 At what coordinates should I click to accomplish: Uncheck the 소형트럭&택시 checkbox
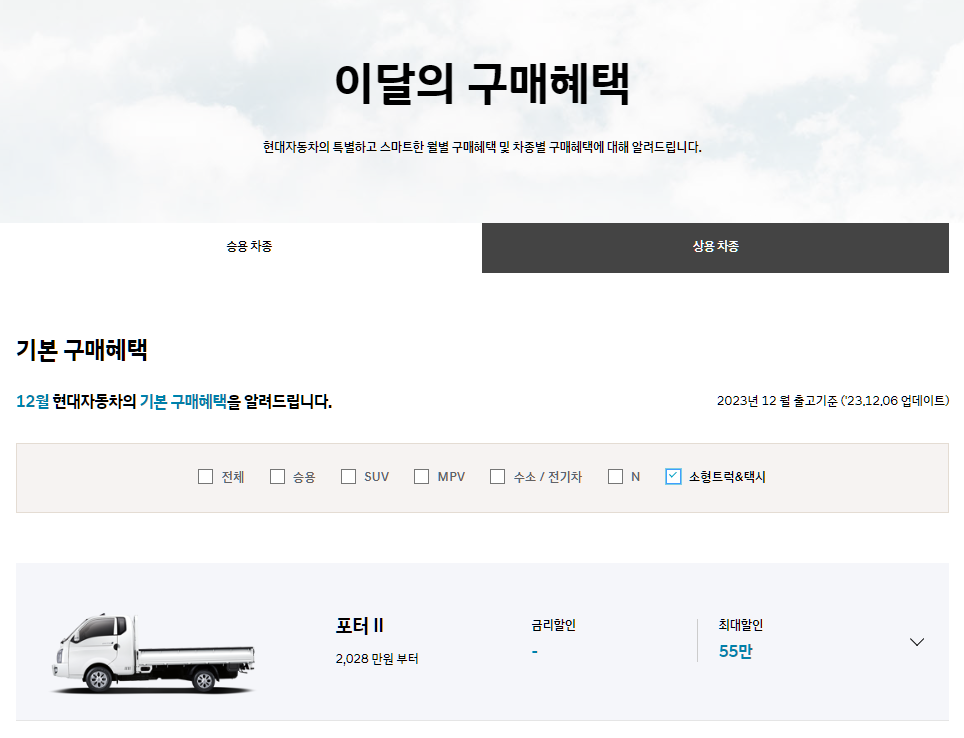[x=673, y=477]
